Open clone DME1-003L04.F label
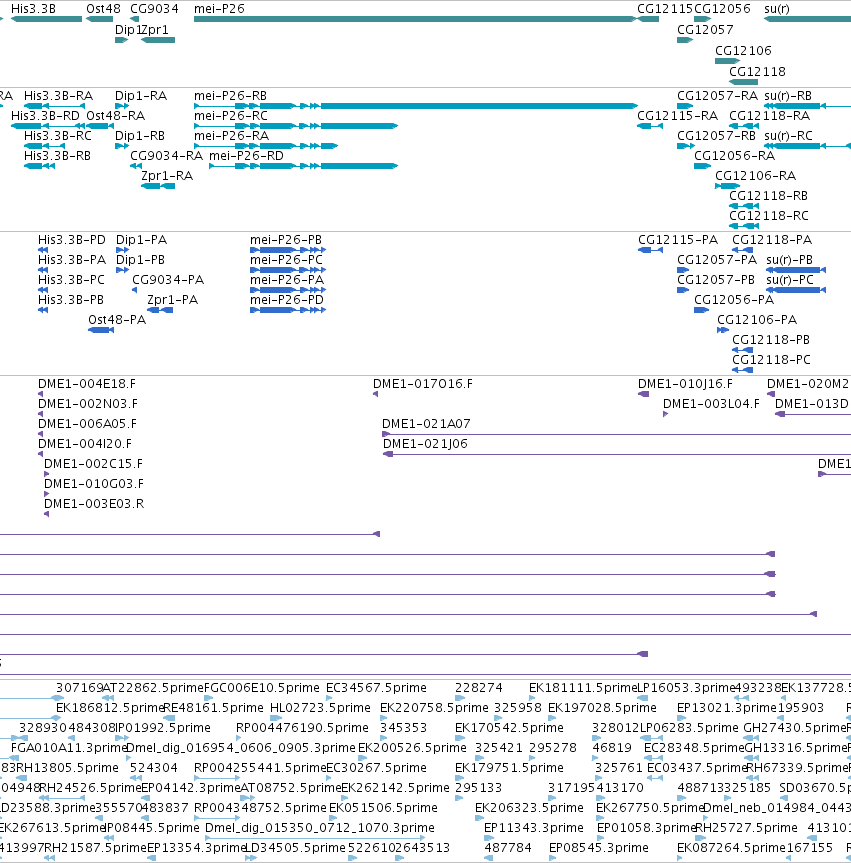The width and height of the screenshot is (851, 863). tap(711, 404)
